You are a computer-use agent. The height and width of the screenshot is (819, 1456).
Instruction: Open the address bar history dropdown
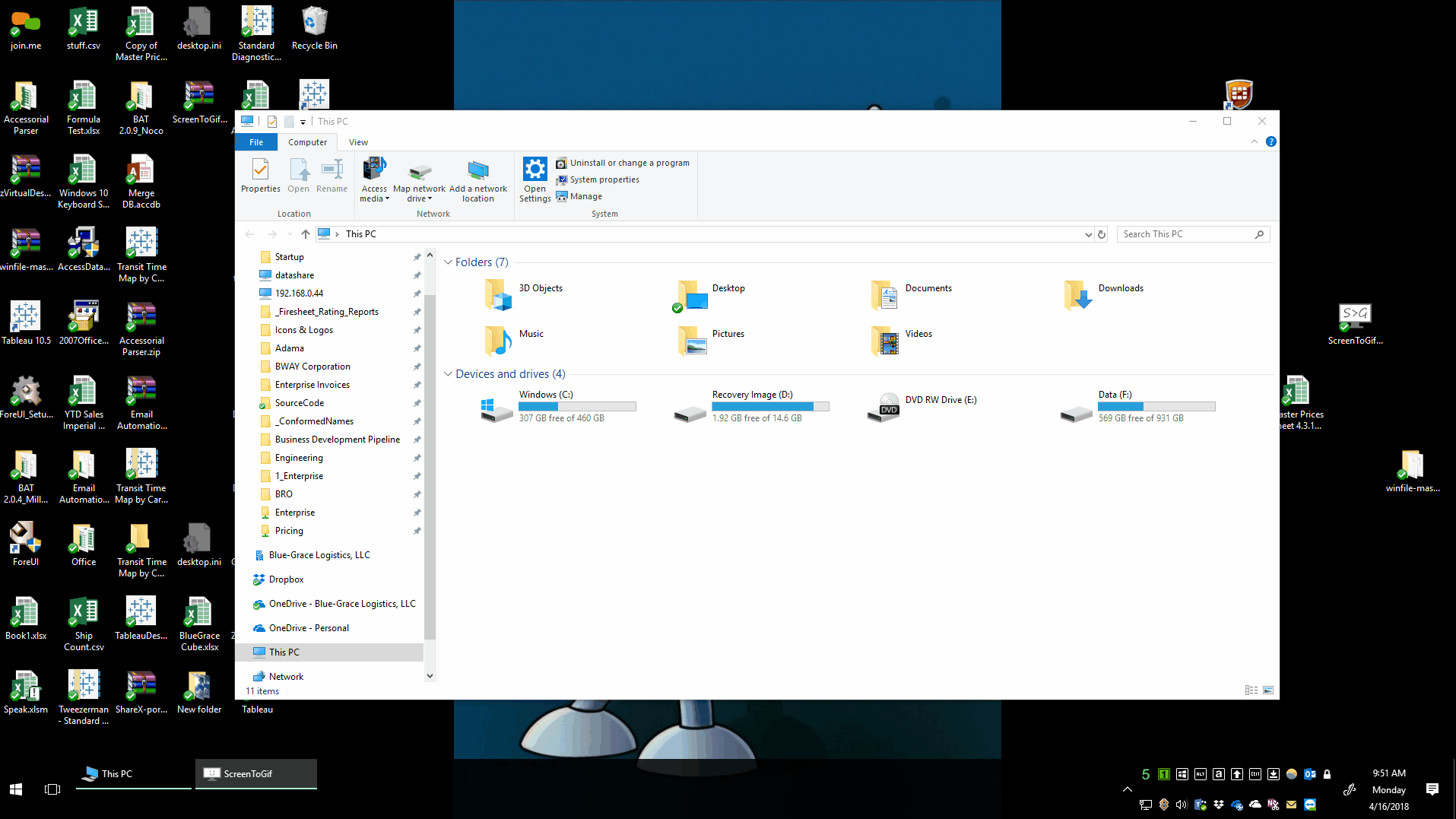point(1089,233)
